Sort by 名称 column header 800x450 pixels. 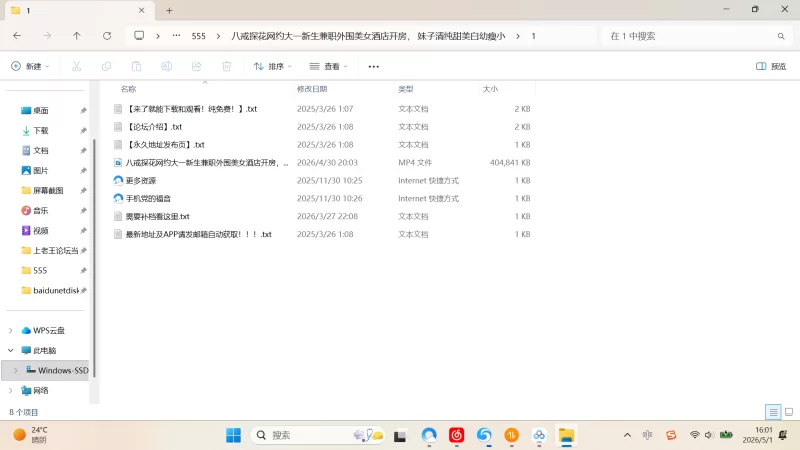coord(128,89)
